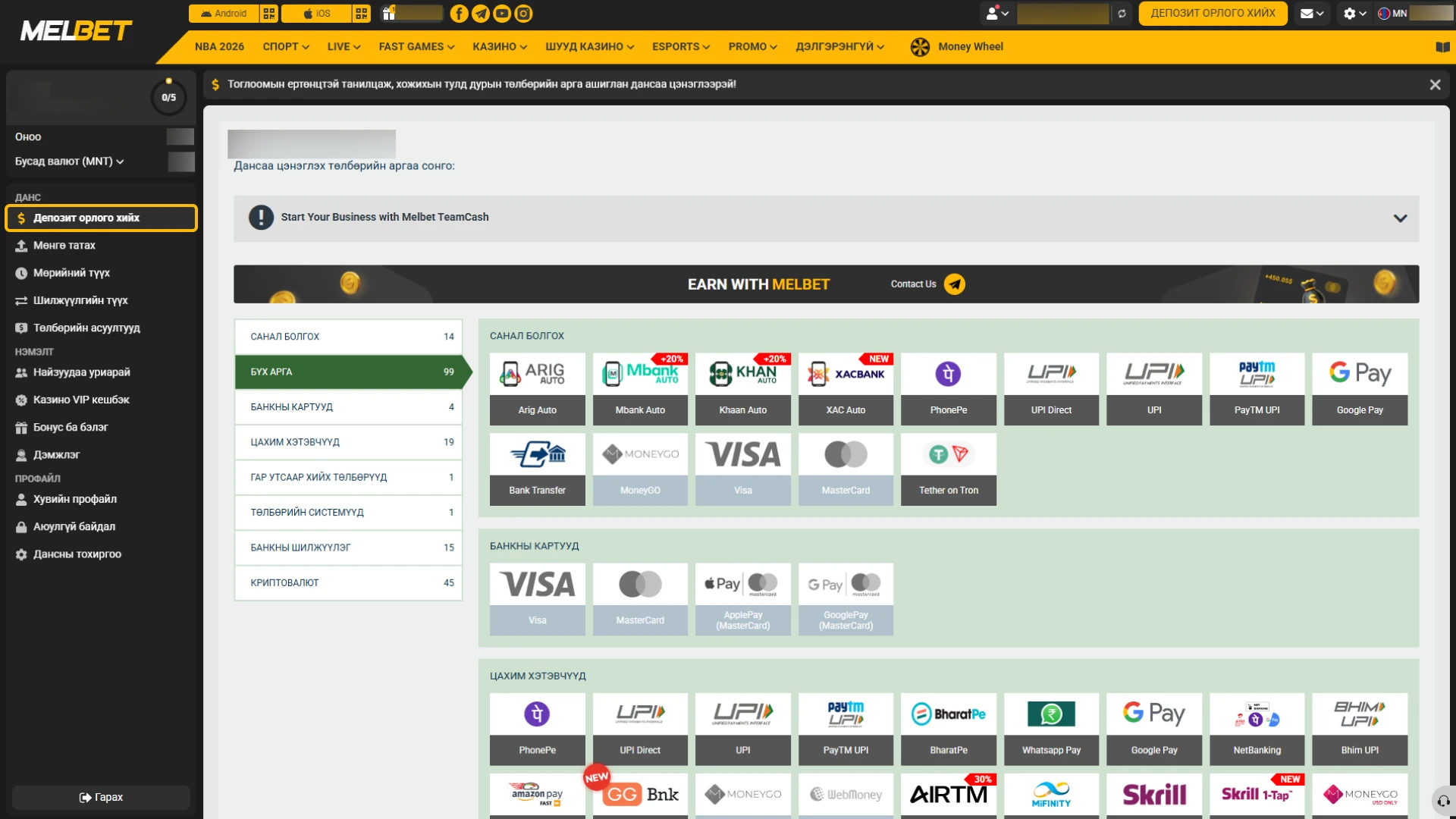1456x819 pixels.
Task: Choose Tether on Tron payment
Action: (949, 469)
